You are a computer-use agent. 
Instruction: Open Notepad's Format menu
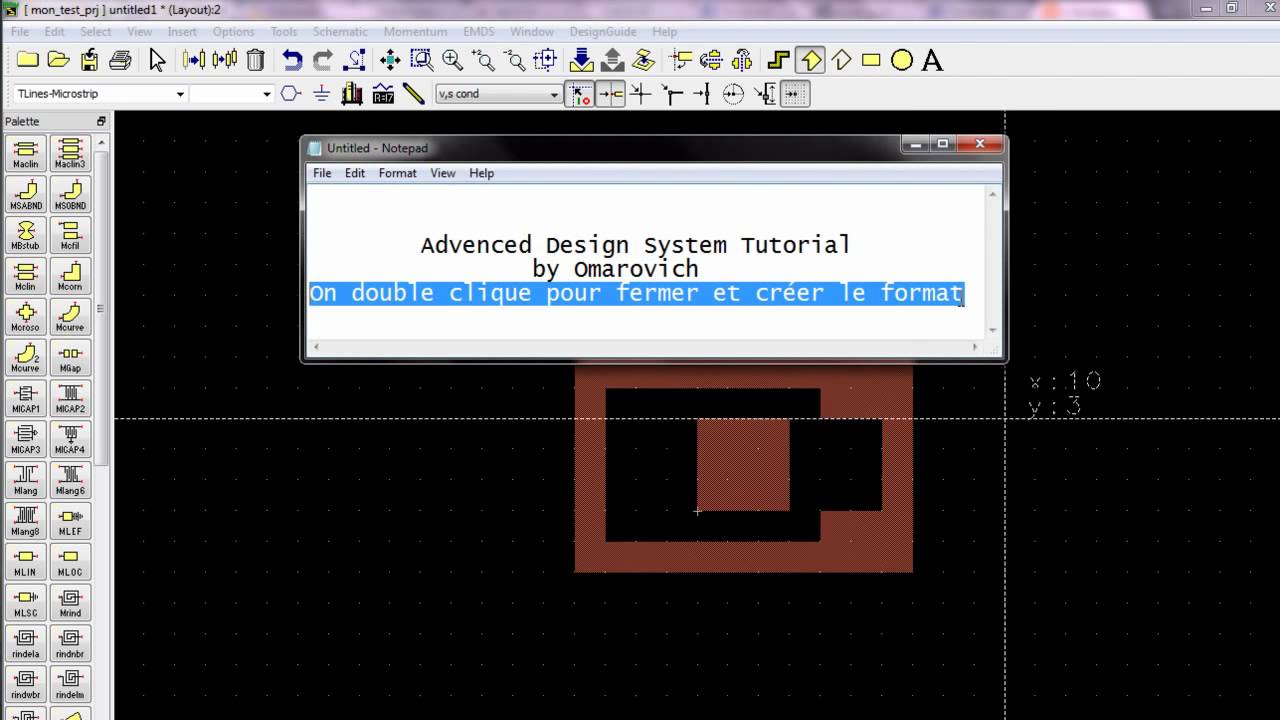click(397, 173)
